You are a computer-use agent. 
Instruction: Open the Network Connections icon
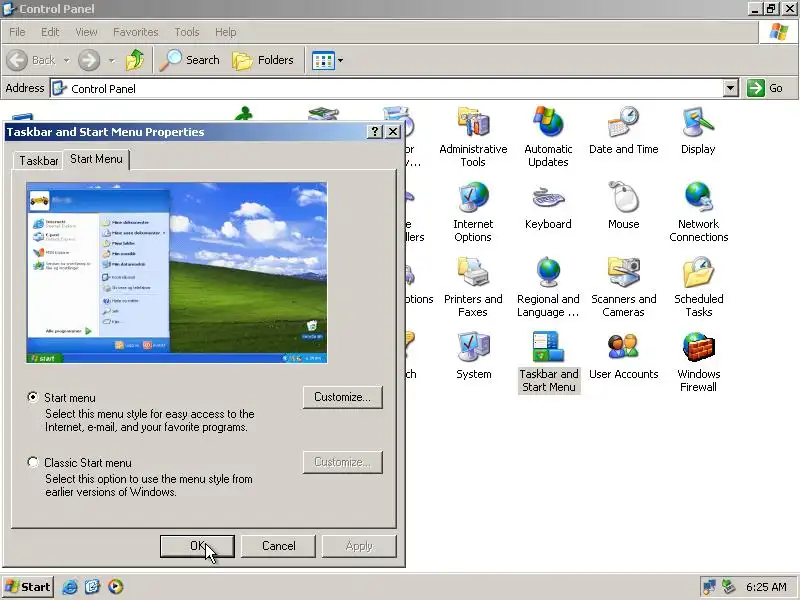pos(698,212)
